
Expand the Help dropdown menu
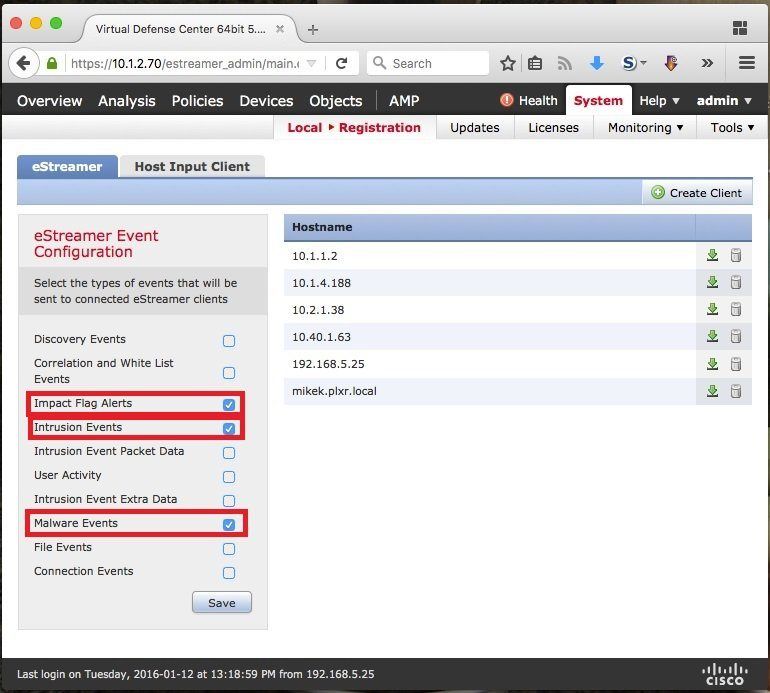pos(659,101)
